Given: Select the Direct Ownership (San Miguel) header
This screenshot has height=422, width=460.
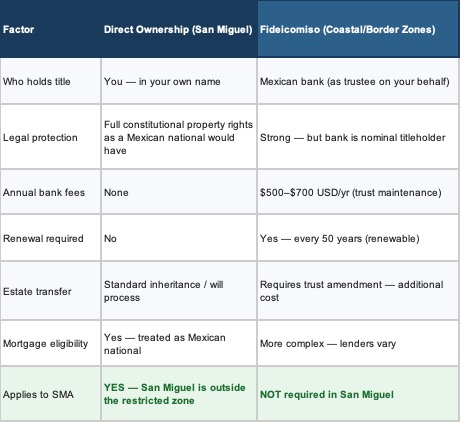Looking at the screenshot, I should click(178, 29).
